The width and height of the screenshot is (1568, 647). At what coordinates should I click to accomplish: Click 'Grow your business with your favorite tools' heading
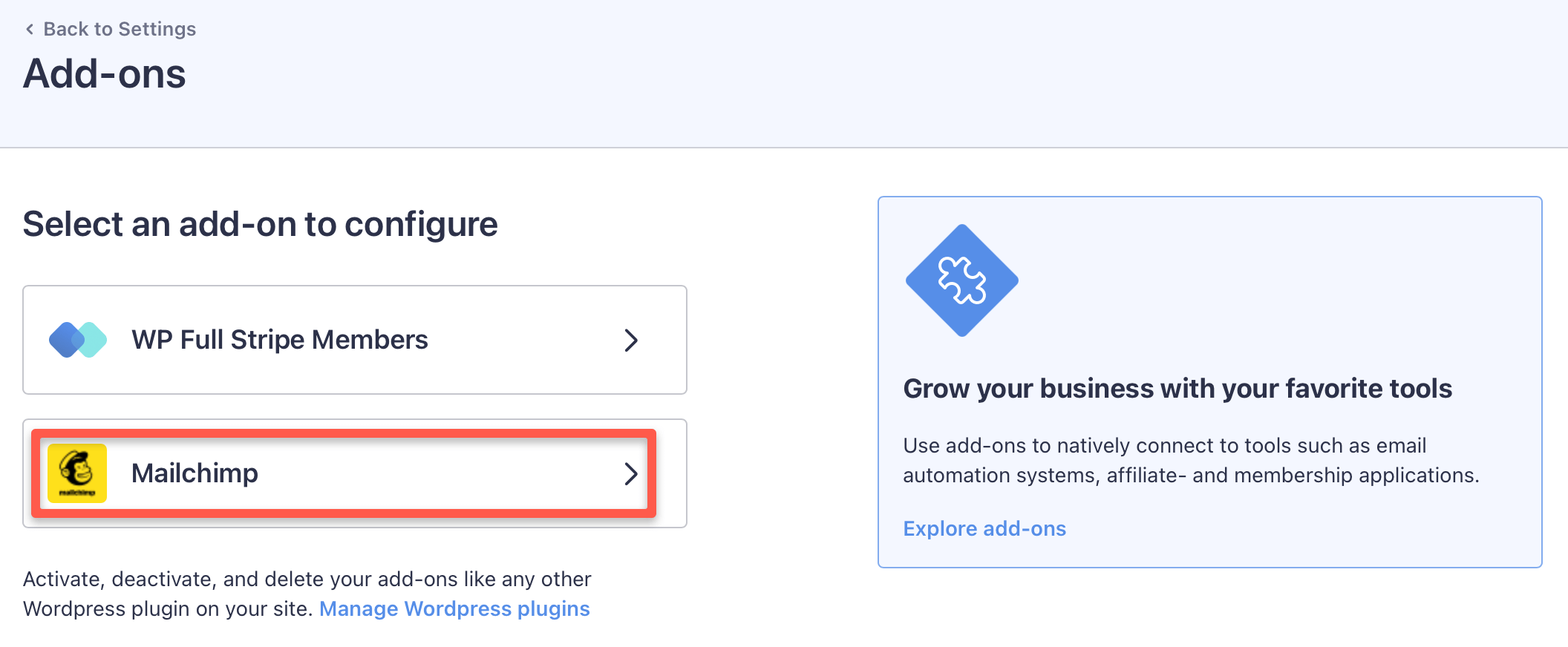[1177, 389]
